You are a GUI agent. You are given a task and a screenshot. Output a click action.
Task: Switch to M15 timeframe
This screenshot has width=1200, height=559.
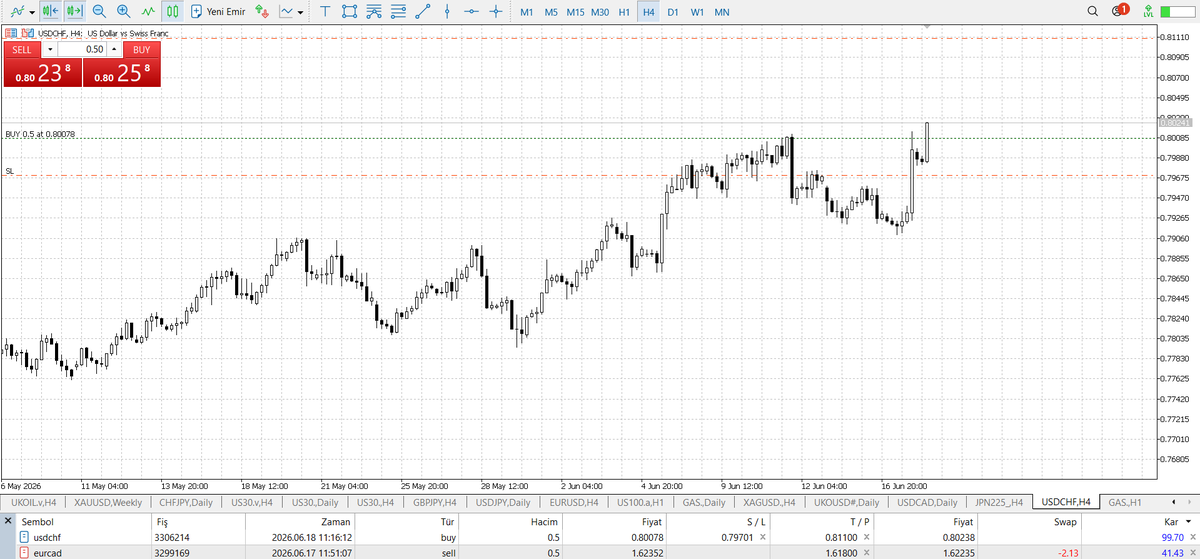point(575,12)
